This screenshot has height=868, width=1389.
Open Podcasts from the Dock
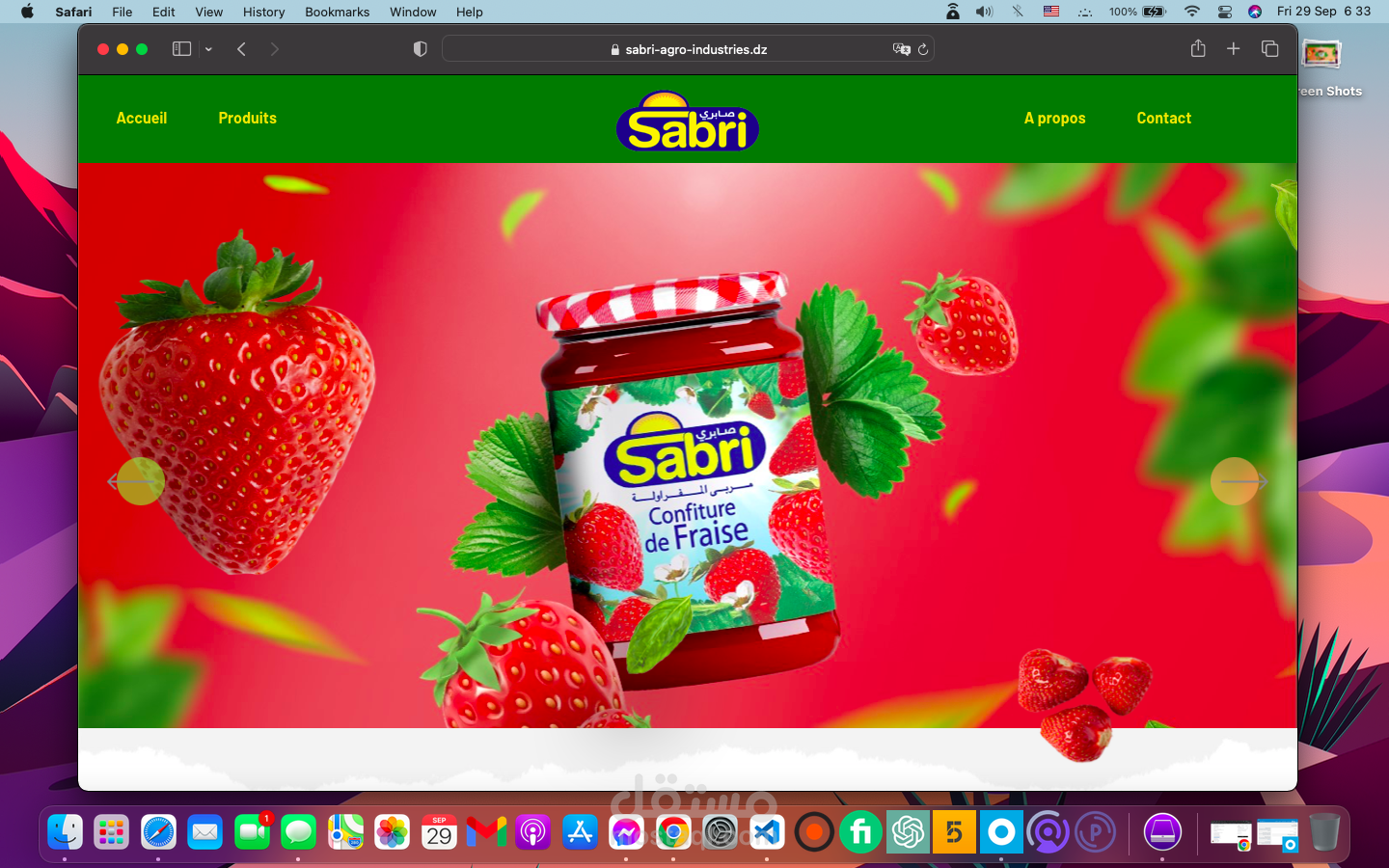click(x=532, y=832)
